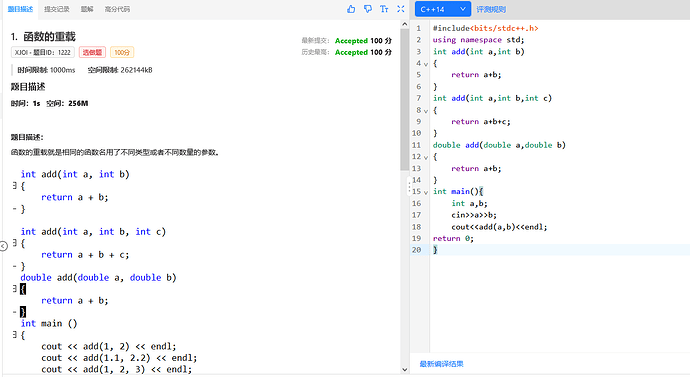This screenshot has width=690, height=377.
Task: Click 'cout << add(1, 2, 3) << endl;' sample line
Action: [117, 369]
